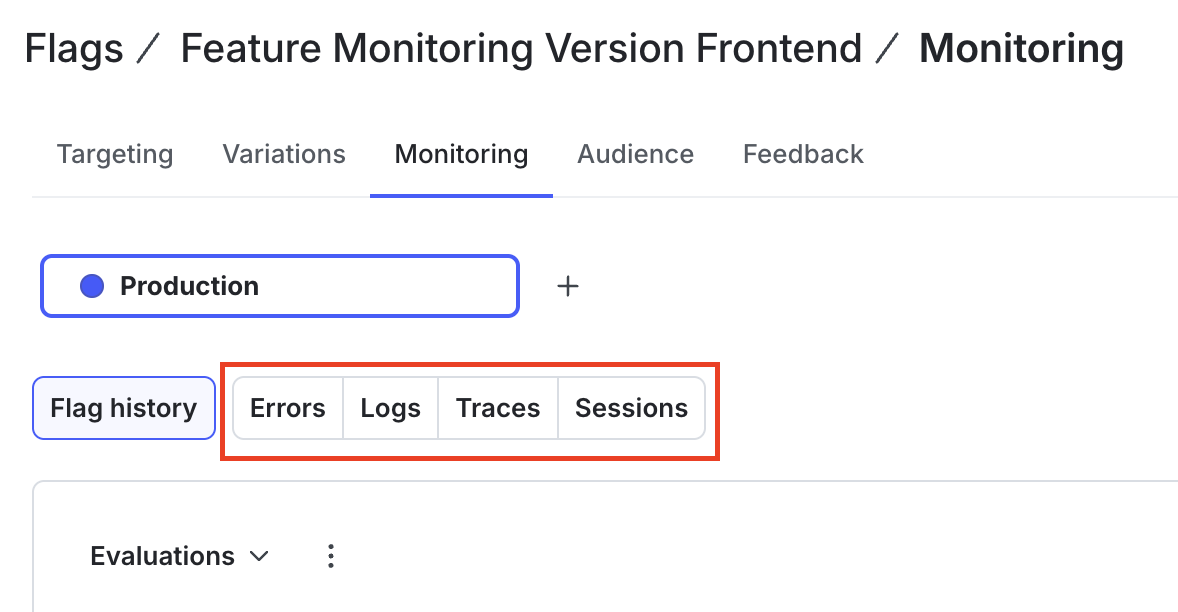The width and height of the screenshot is (1178, 612).
Task: Click the Feedback tab
Action: 803,154
